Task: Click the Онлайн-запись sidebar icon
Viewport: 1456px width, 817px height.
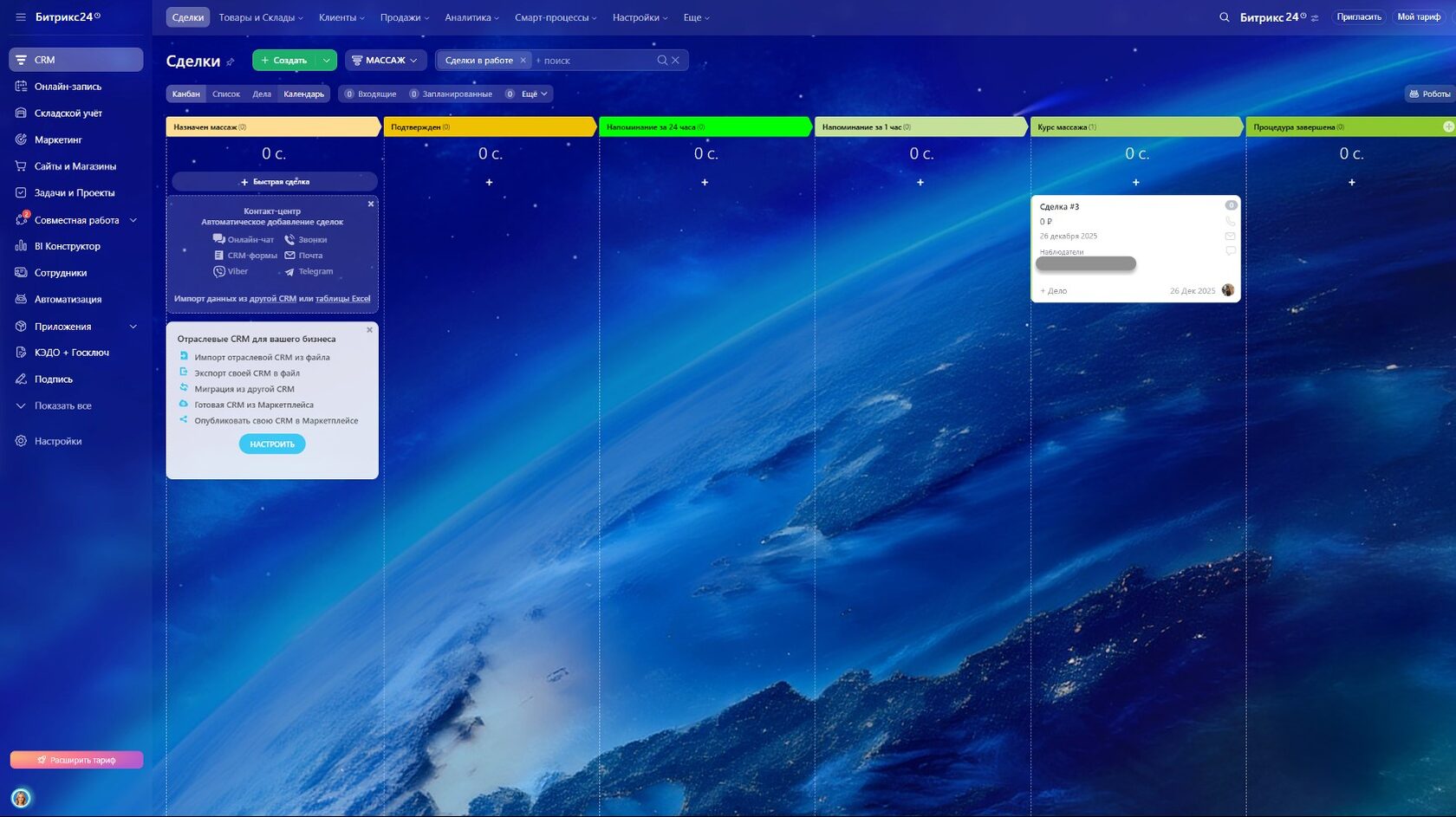Action: (x=21, y=87)
